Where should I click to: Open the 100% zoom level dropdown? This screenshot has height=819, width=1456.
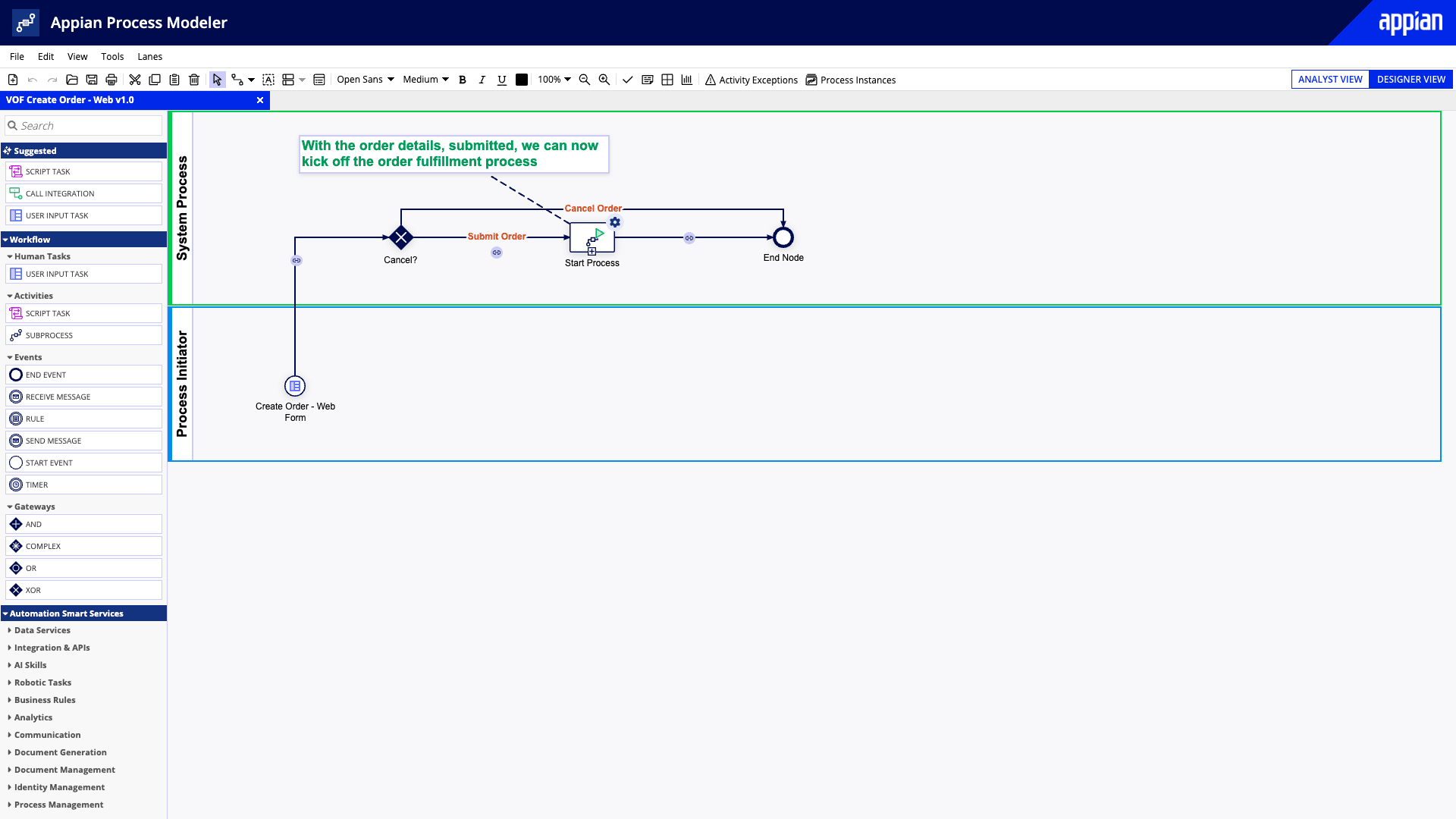(554, 80)
